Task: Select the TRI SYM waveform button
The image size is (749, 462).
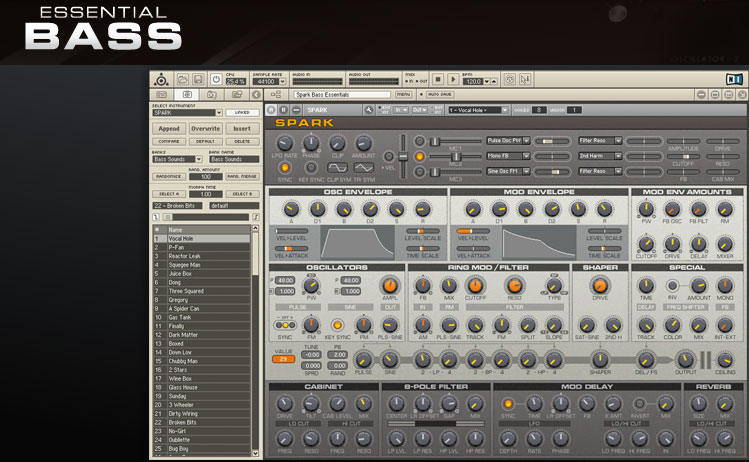Action: pos(364,168)
